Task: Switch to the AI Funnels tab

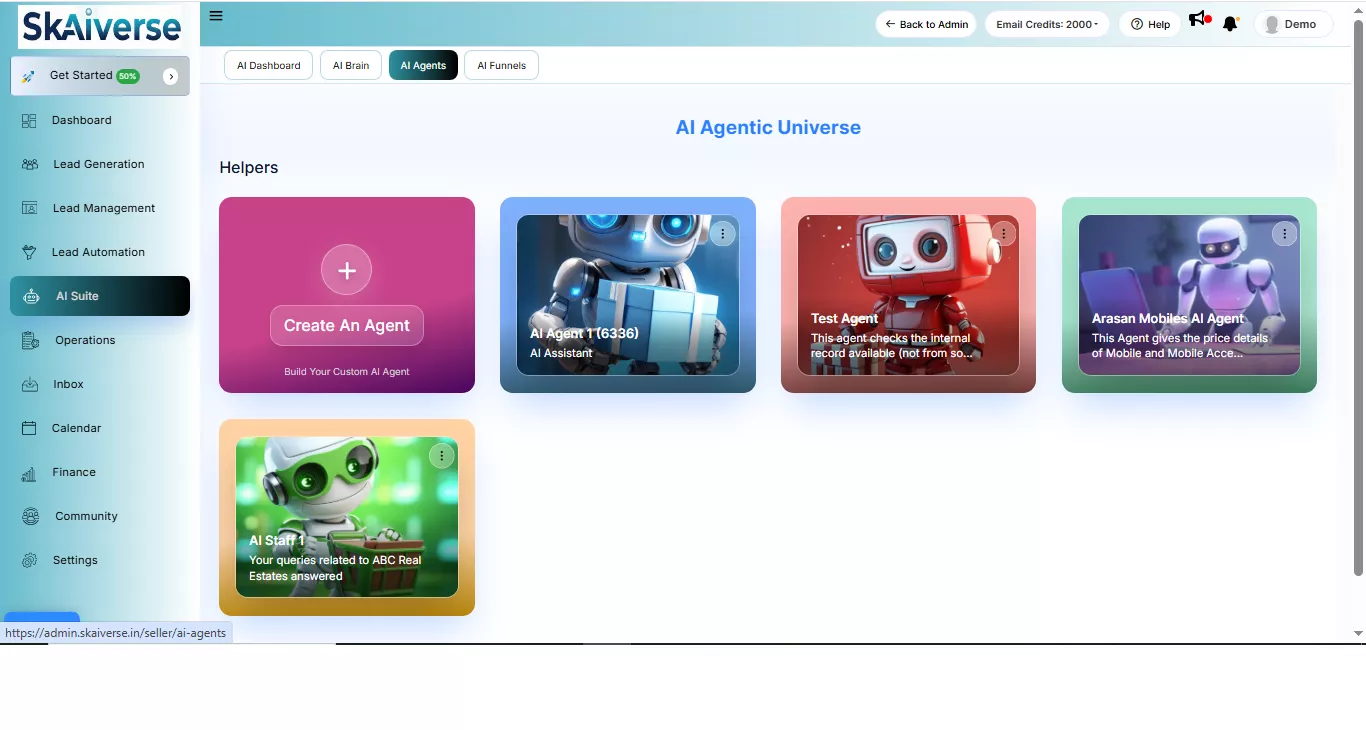Action: coord(501,66)
